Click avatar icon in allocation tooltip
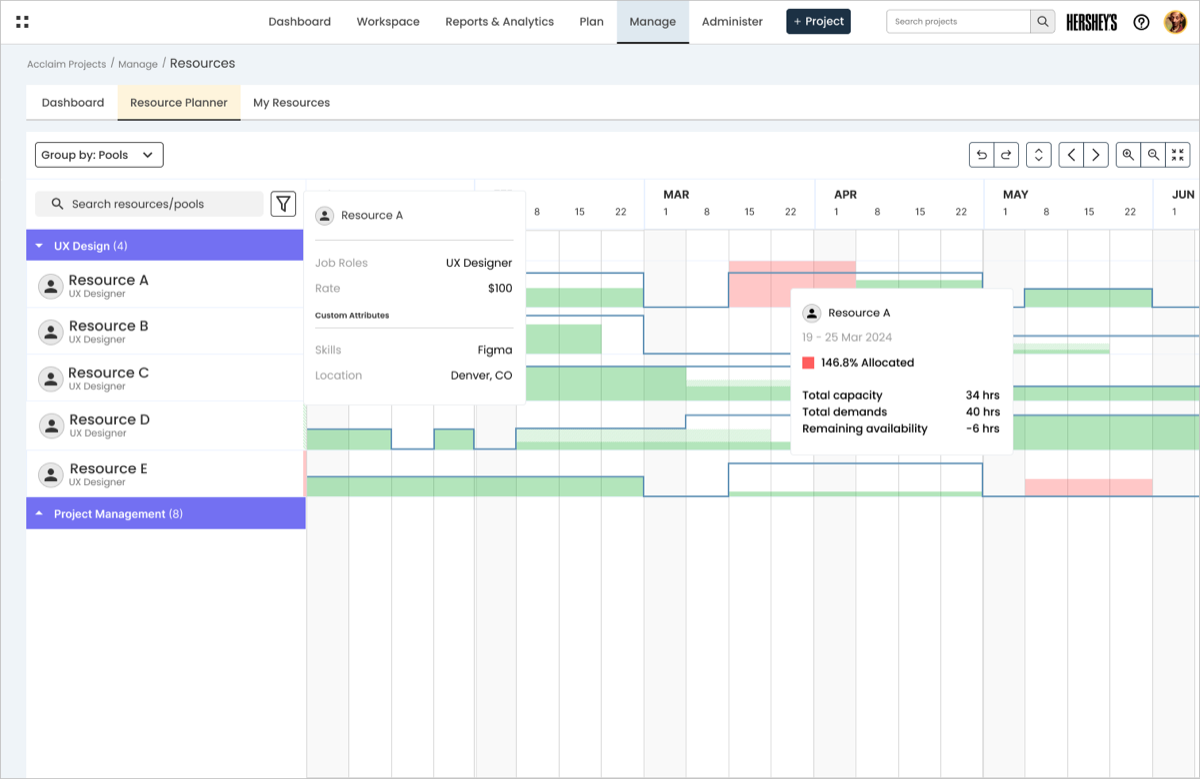 pyautogui.click(x=812, y=313)
